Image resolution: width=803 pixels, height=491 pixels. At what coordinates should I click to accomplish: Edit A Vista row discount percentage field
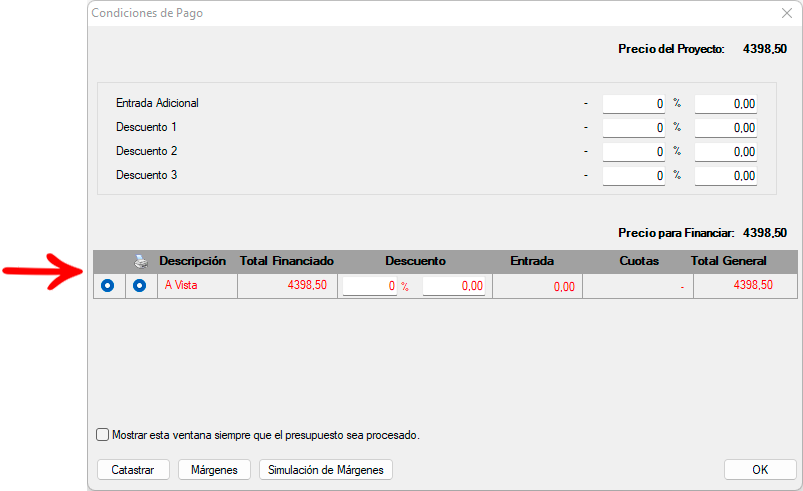[370, 286]
